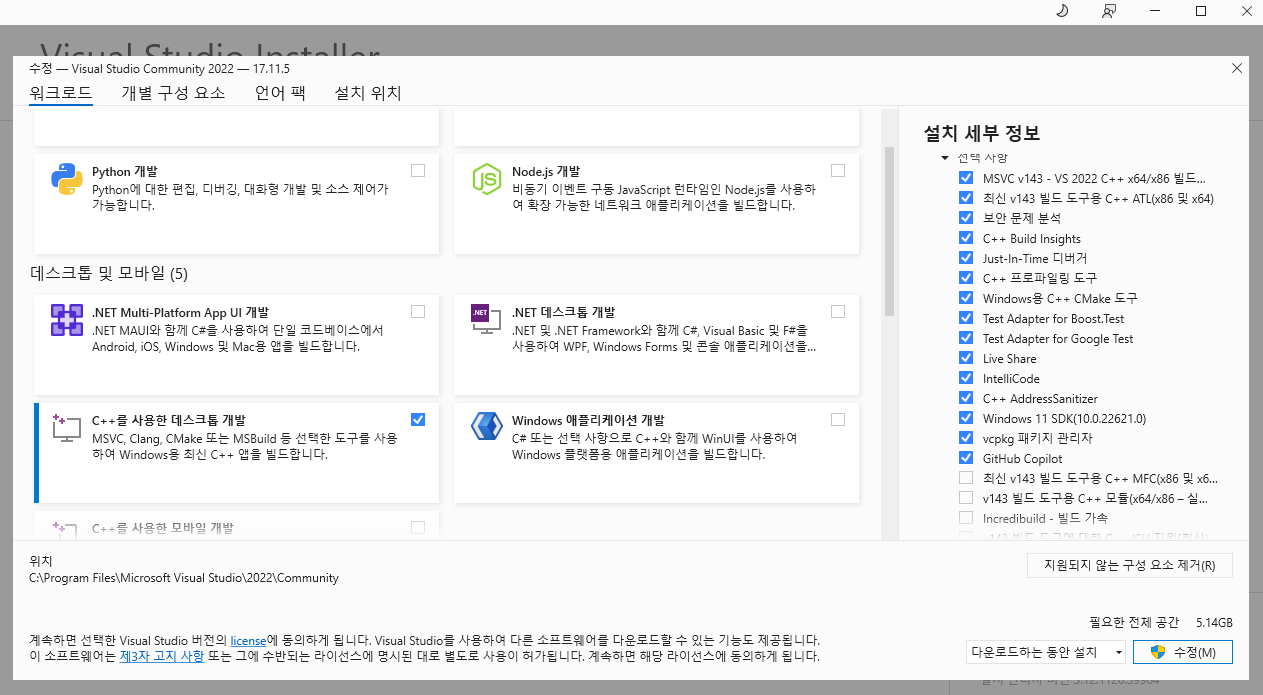Click the workloads list vertical scrollbar
1263x695 pixels.
[889, 232]
